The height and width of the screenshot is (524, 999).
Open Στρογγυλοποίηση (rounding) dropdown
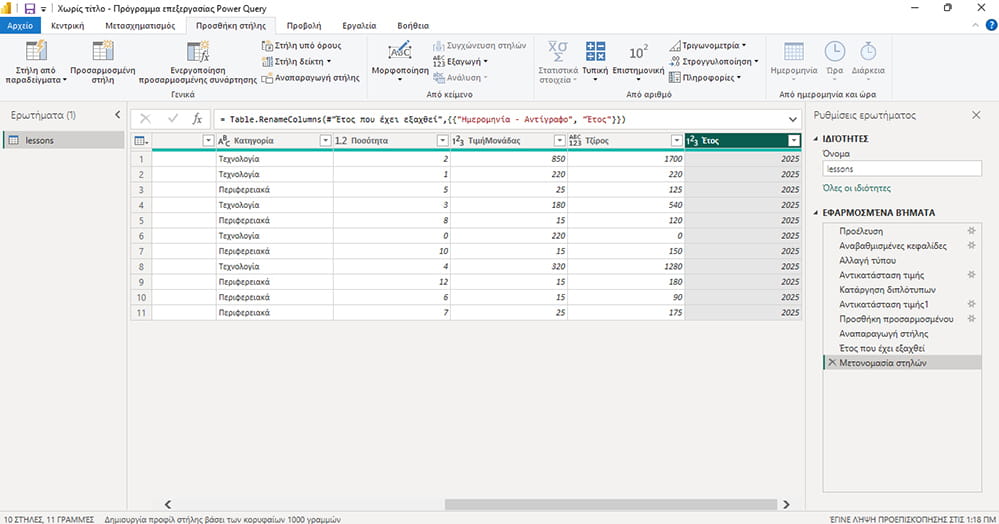(x=714, y=62)
